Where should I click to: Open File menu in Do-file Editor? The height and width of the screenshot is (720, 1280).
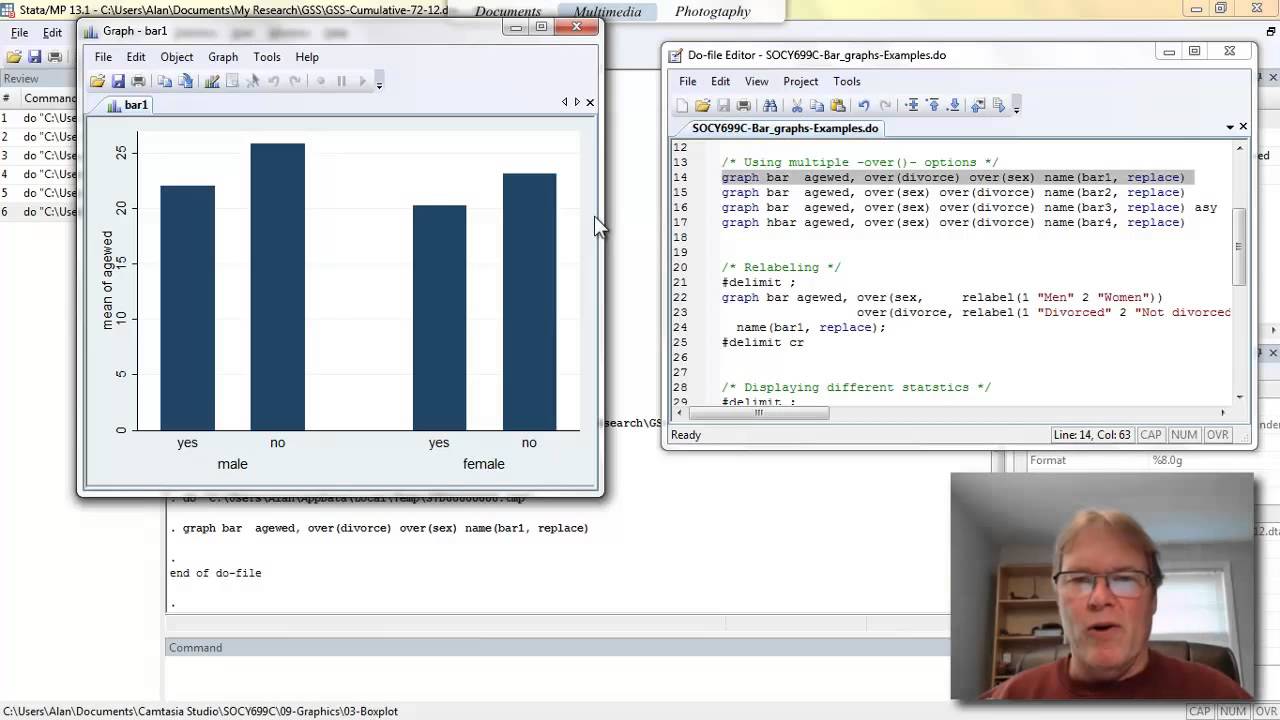(688, 81)
